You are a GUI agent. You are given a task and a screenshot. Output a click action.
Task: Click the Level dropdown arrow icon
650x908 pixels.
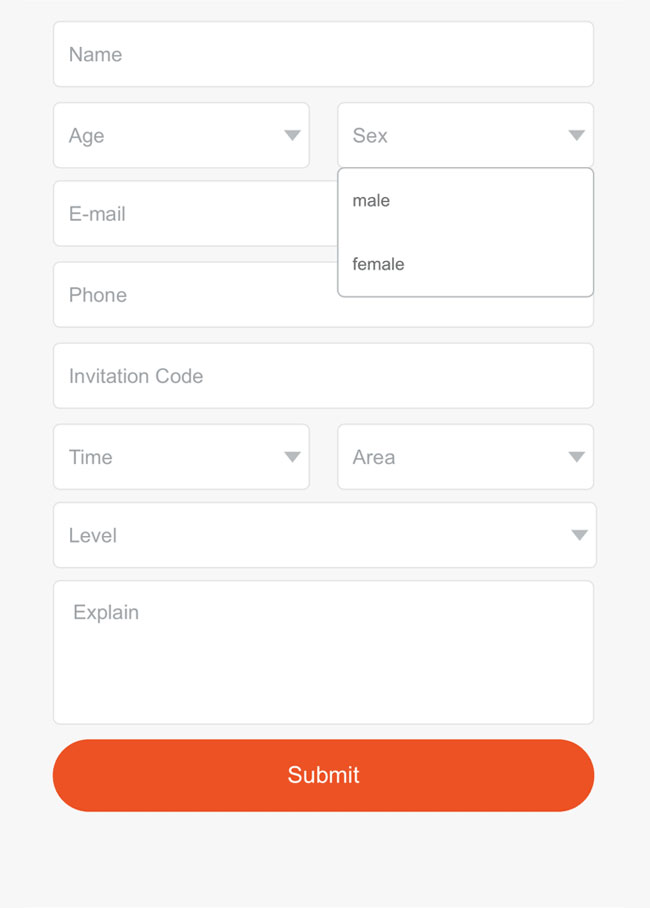pyautogui.click(x=579, y=535)
